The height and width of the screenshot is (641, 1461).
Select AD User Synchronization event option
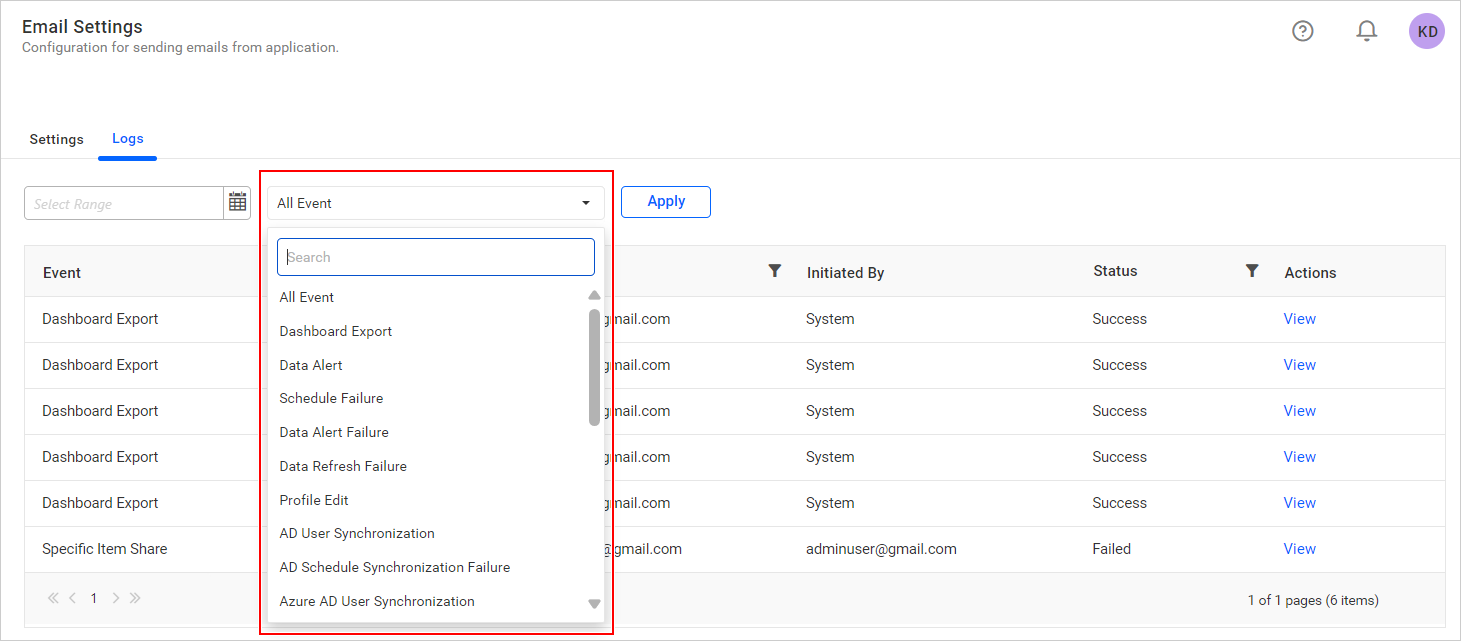[x=356, y=533]
